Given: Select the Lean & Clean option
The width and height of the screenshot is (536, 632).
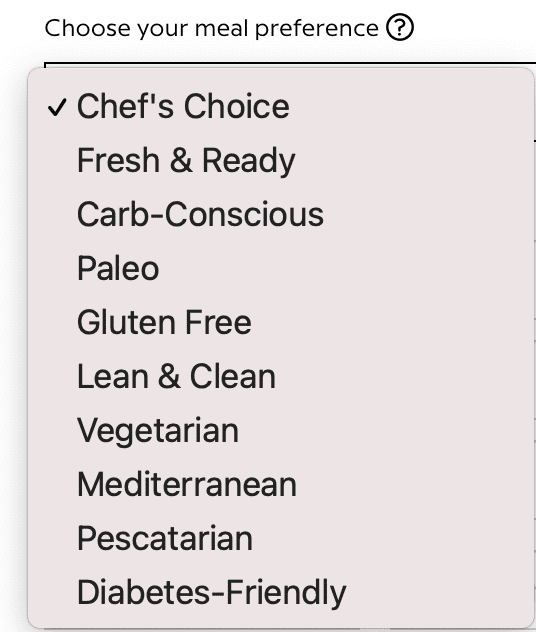Looking at the screenshot, I should click(281, 376).
